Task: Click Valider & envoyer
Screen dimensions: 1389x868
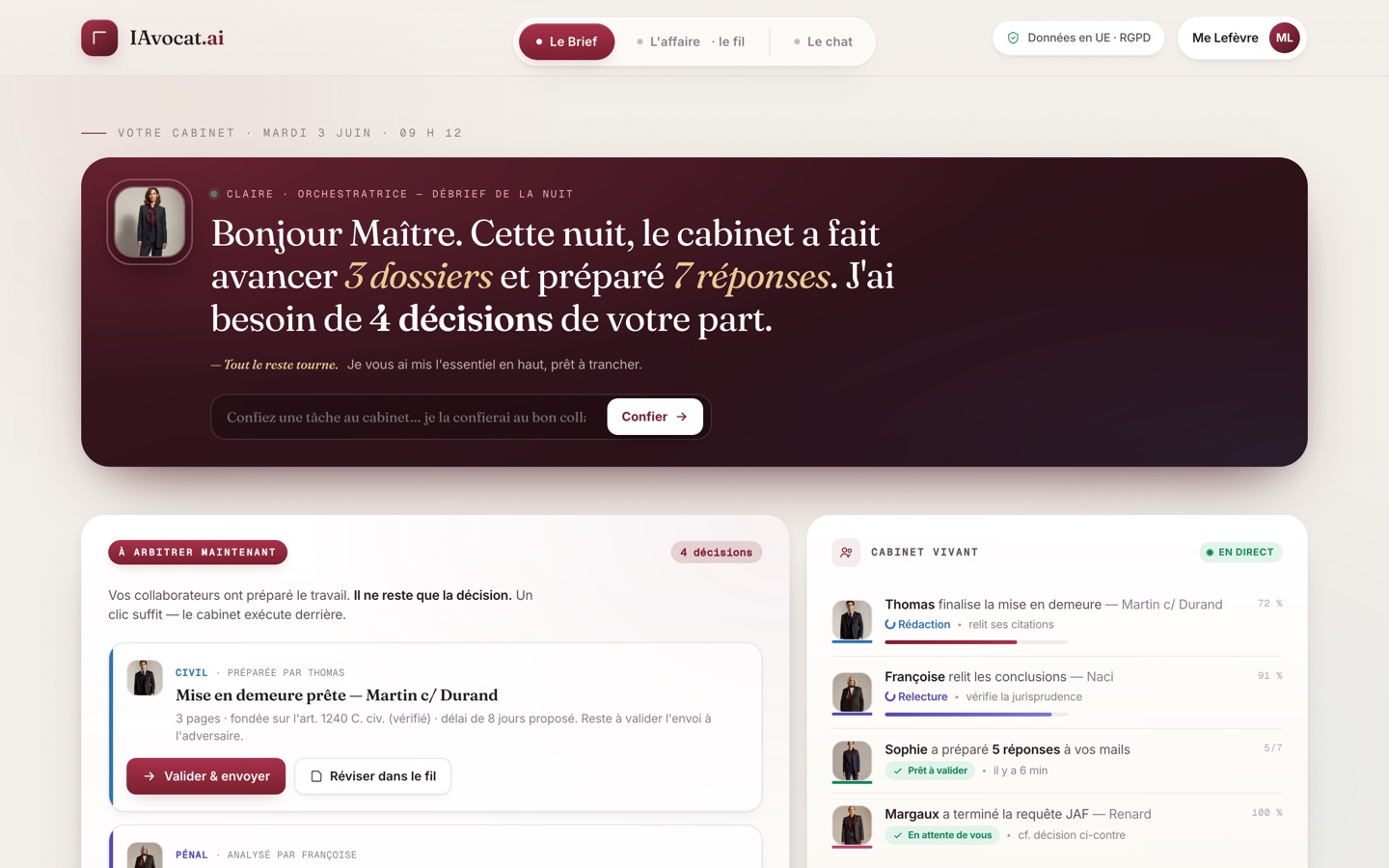Action: pyautogui.click(x=205, y=776)
